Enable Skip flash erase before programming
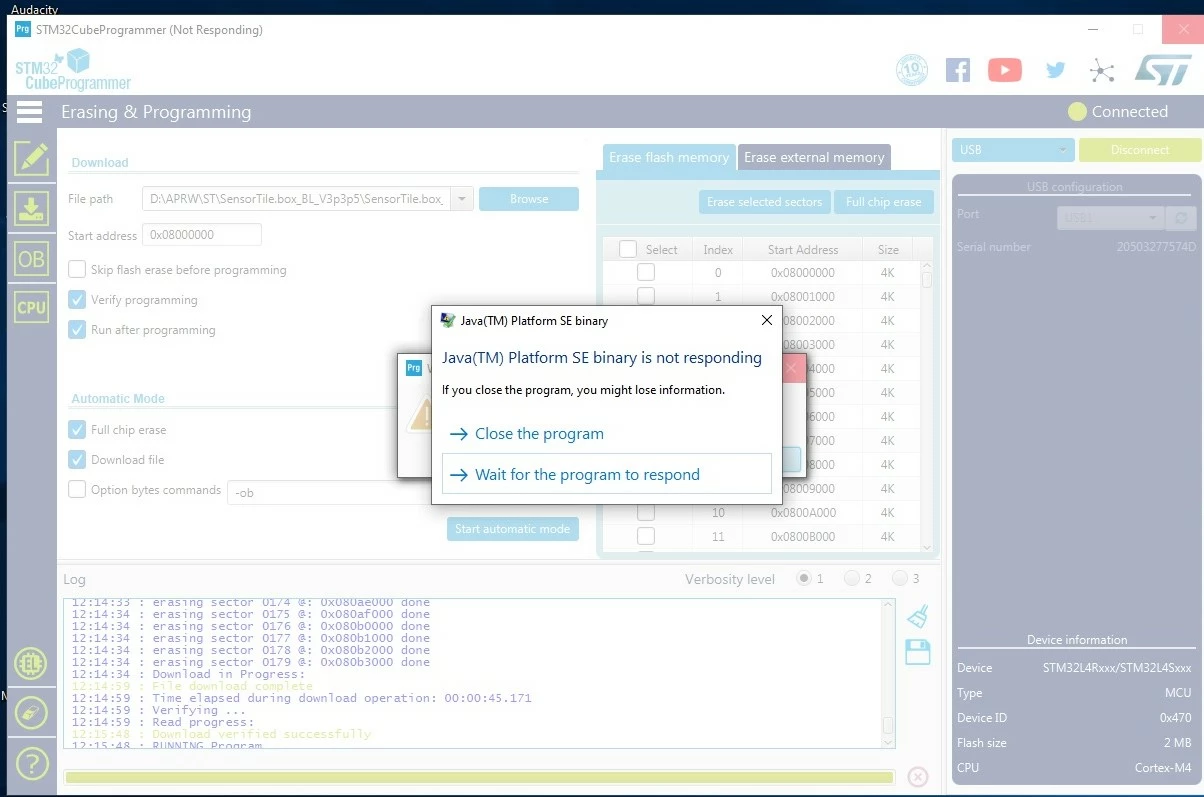Viewport: 1204px width, 797px height. click(x=77, y=270)
